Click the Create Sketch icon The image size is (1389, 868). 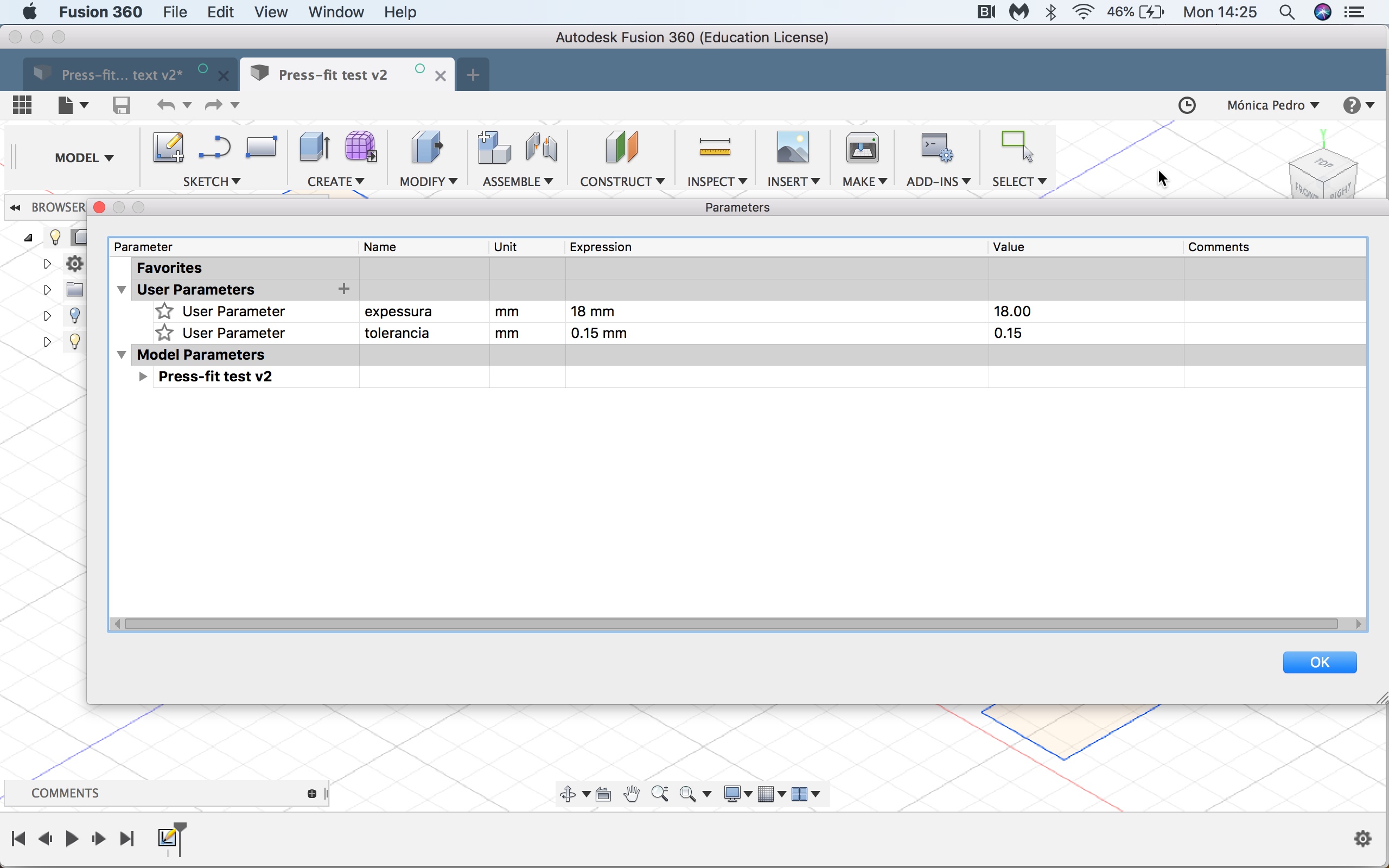pos(168,147)
